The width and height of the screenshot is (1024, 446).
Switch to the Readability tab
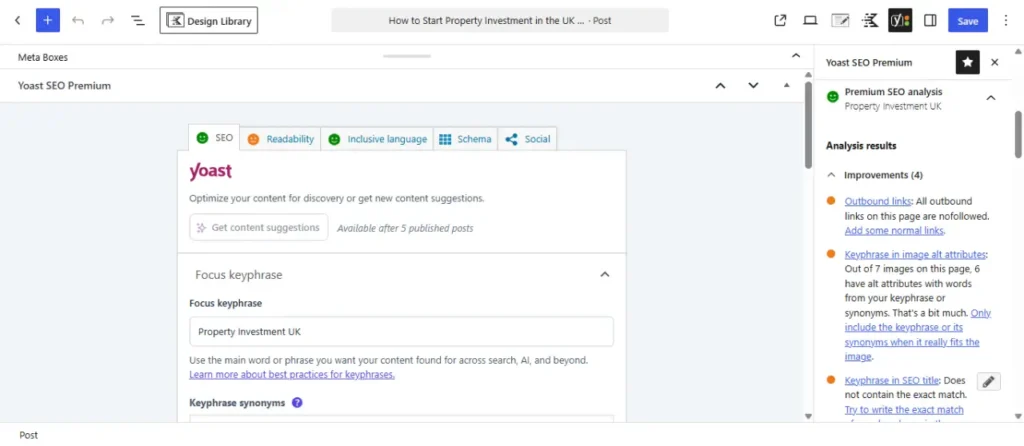[x=281, y=139]
